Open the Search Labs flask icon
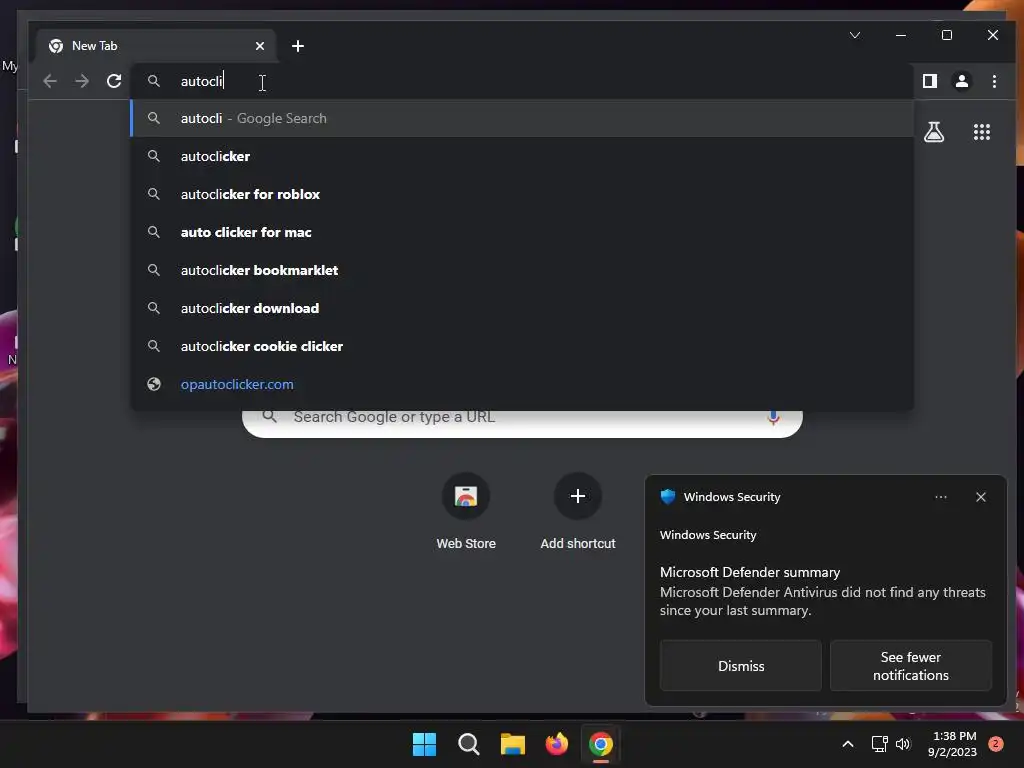This screenshot has width=1024, height=768. 934,132
